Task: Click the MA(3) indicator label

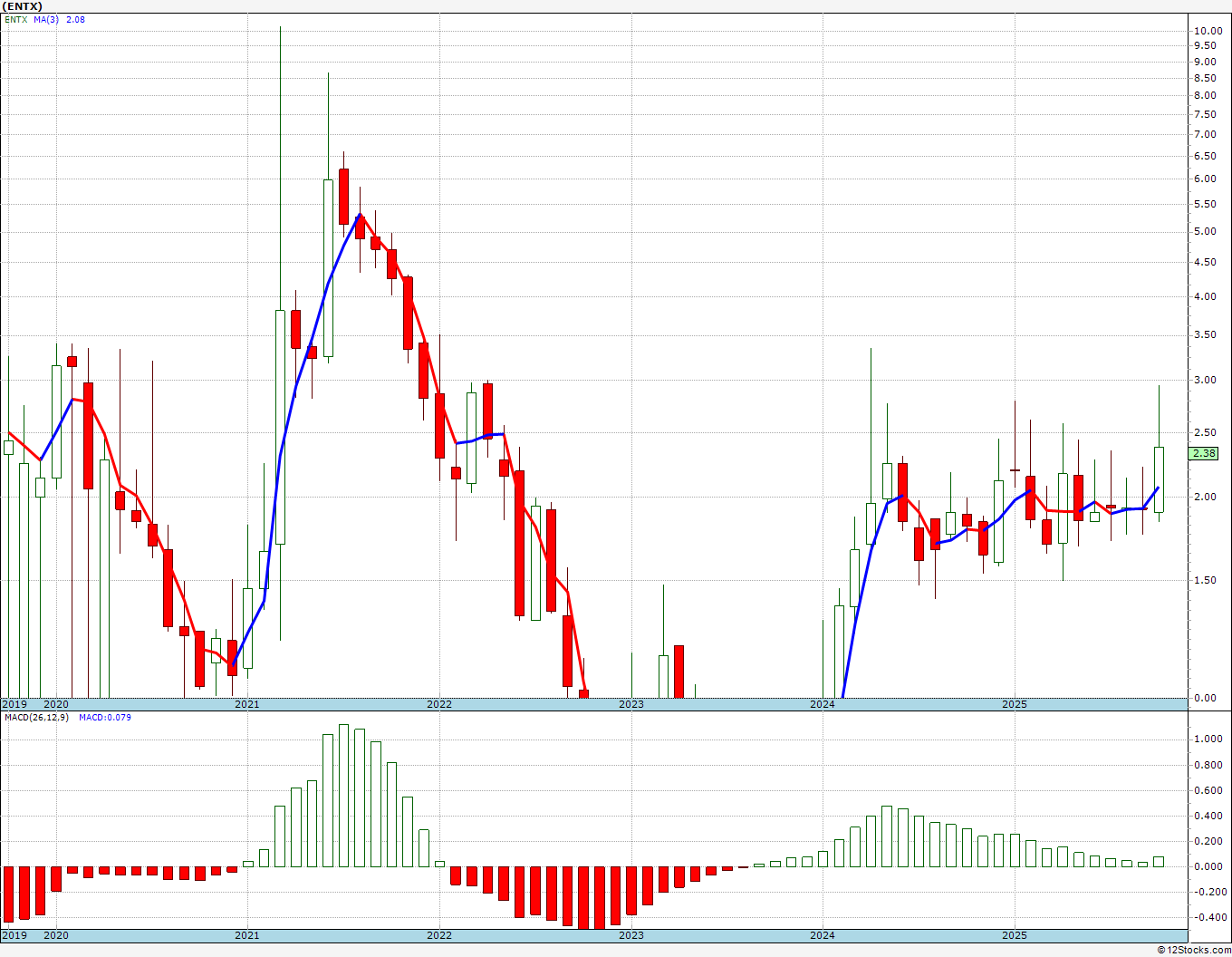Action: point(46,19)
